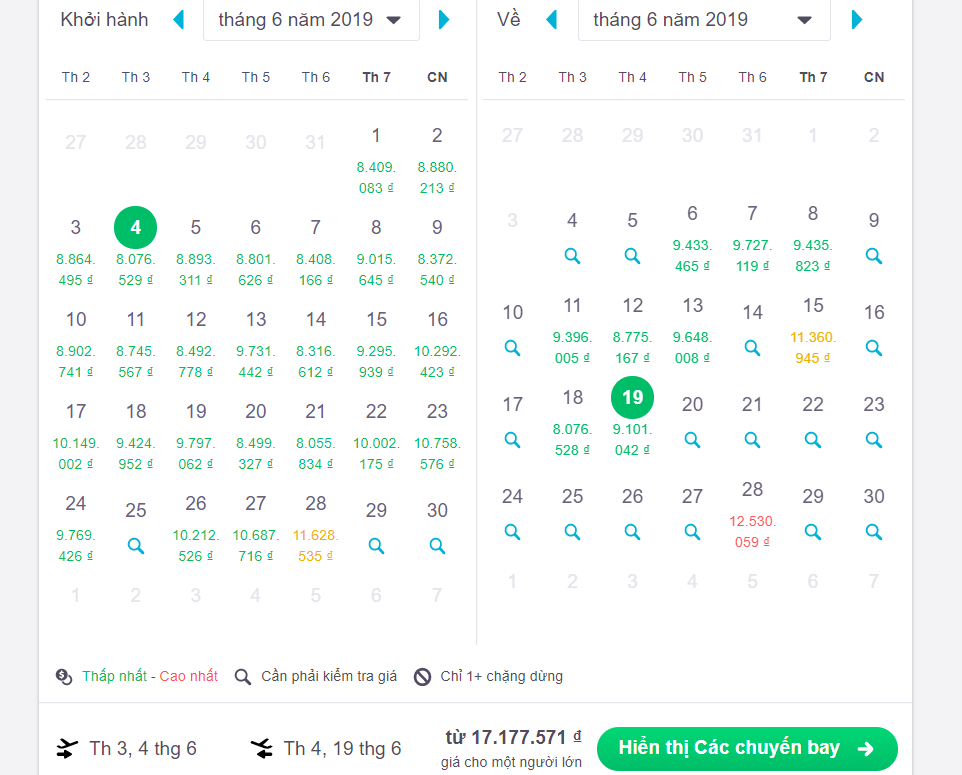The image size is (962, 775).
Task: Check price for return June 20
Action: pos(692,440)
